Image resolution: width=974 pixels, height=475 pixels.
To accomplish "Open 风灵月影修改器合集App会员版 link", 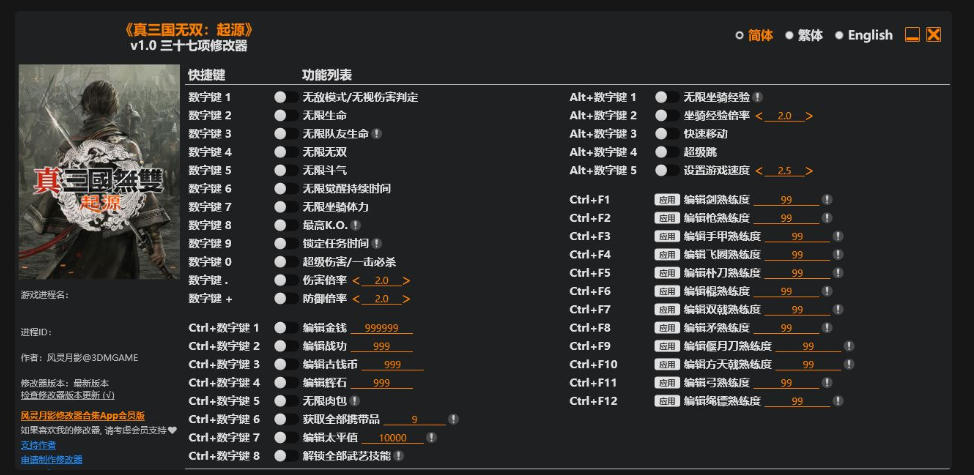I will pos(83,415).
